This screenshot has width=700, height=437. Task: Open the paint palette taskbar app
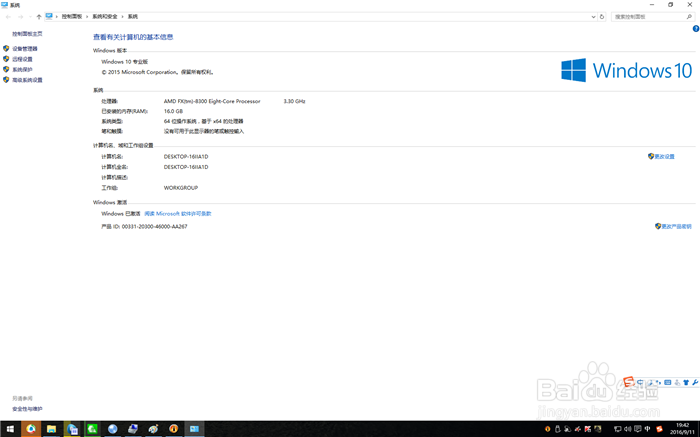pyautogui.click(x=153, y=429)
